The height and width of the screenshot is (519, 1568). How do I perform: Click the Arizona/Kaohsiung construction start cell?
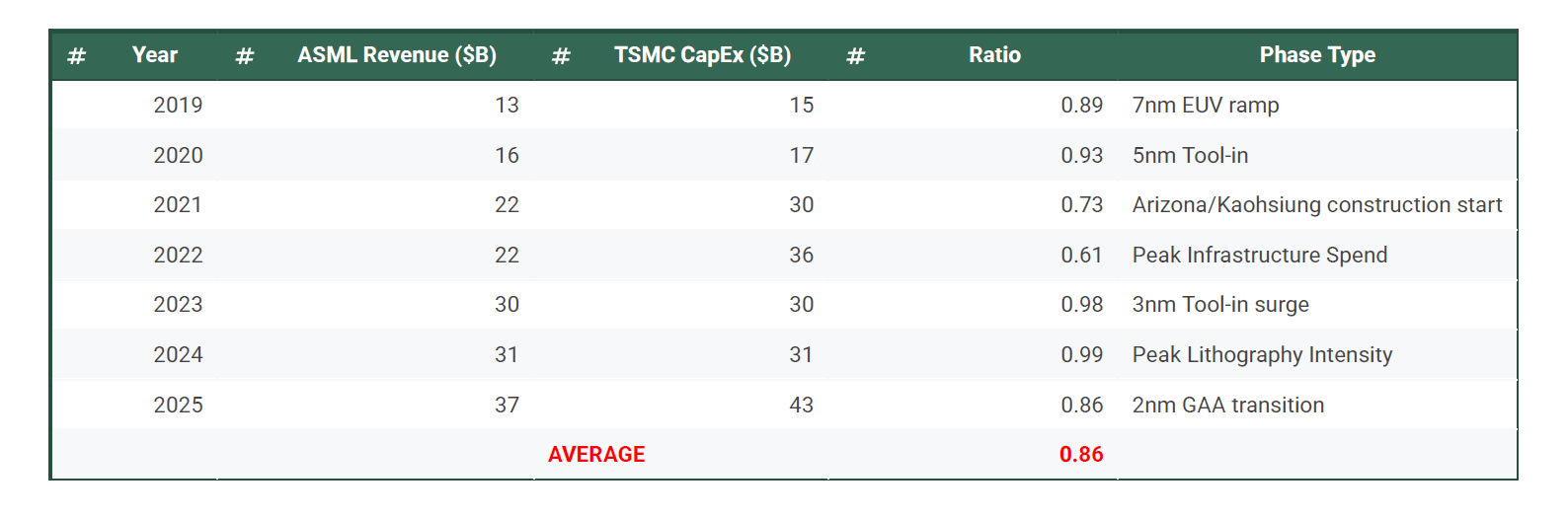(x=1317, y=205)
